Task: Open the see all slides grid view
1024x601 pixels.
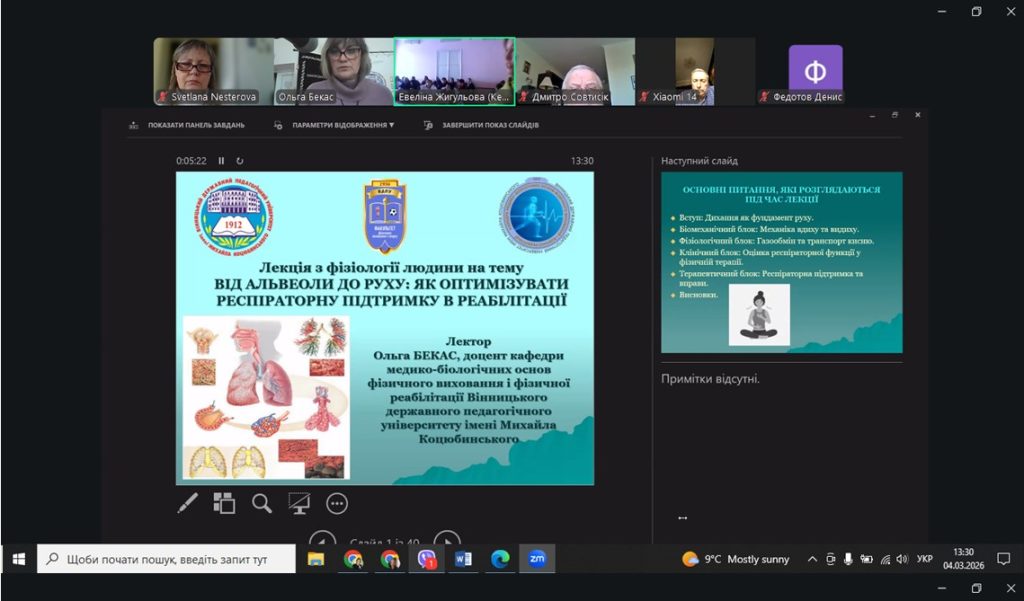Action: pos(224,504)
